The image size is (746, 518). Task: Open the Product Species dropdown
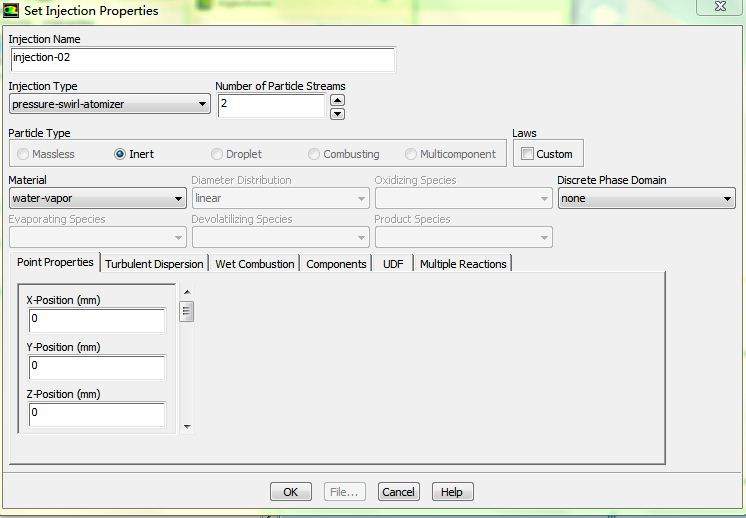(463, 237)
